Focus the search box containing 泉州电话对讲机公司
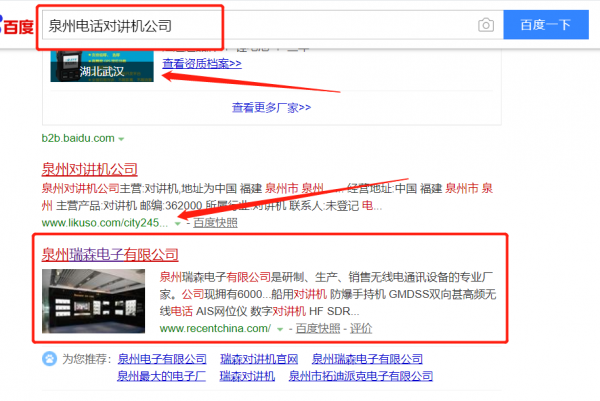Viewport: 600px width, 401px height. (250, 25)
